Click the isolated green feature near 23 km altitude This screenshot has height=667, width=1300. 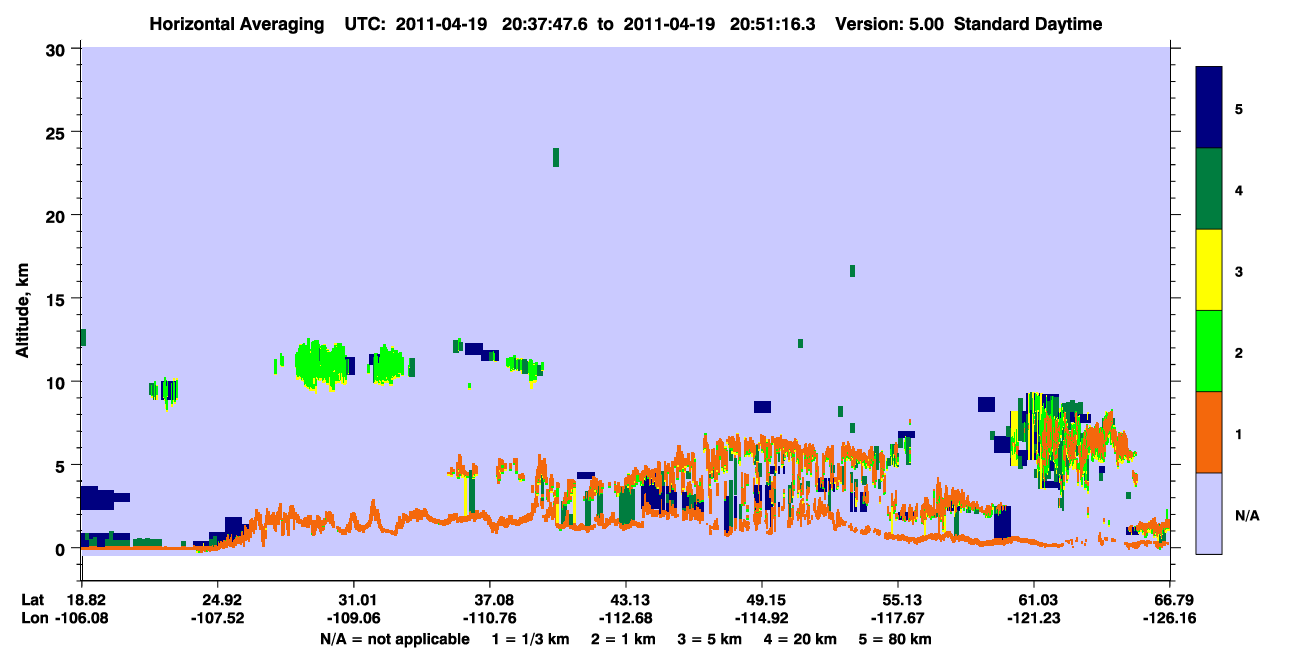click(556, 157)
